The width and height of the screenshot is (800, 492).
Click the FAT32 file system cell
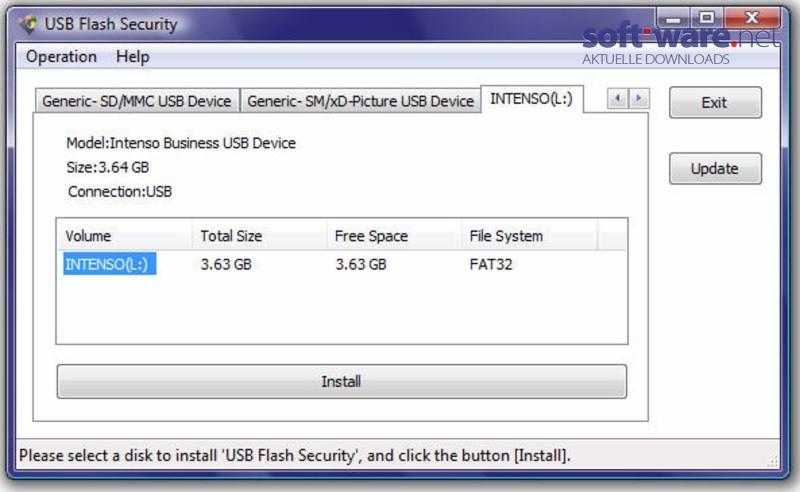pos(491,264)
